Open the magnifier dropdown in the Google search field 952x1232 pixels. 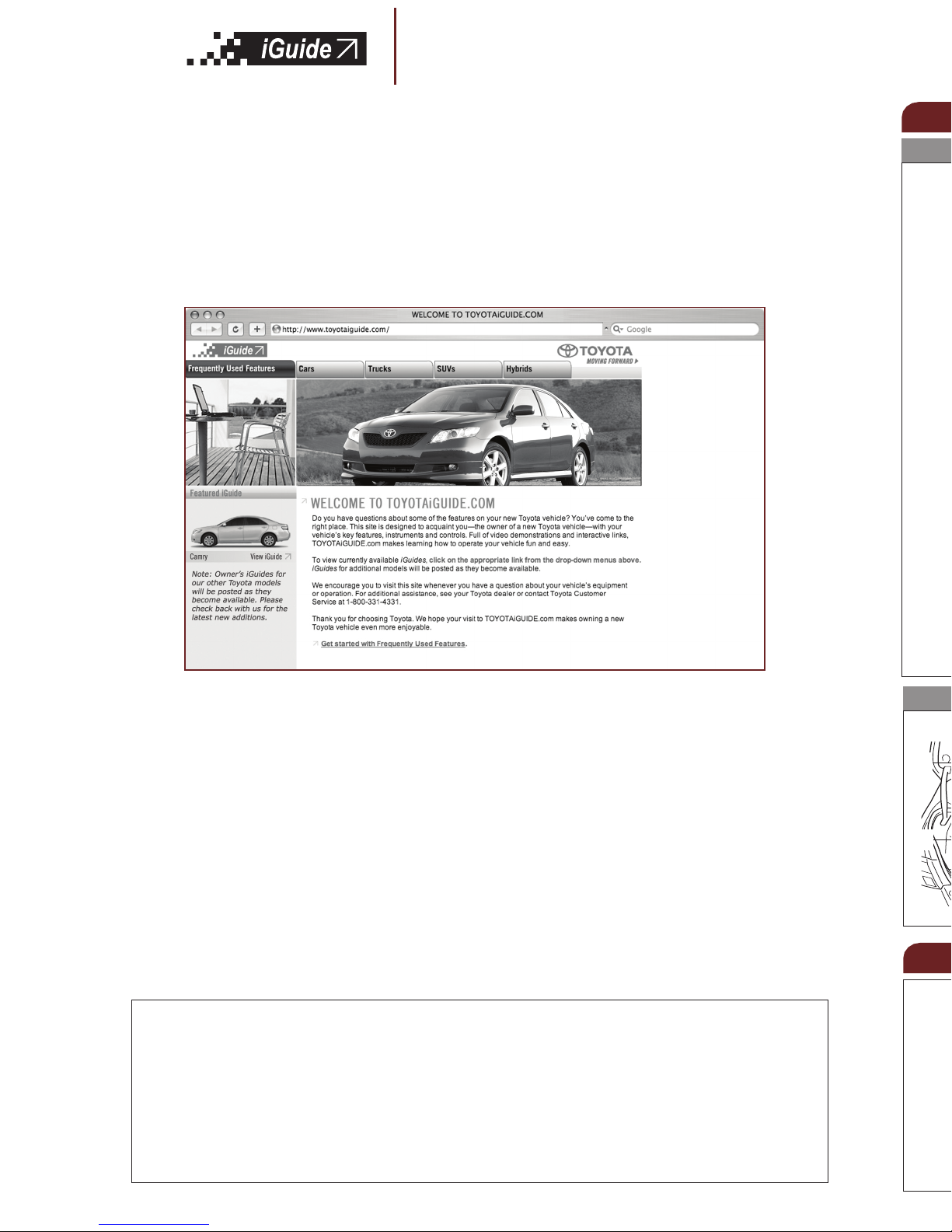619,330
